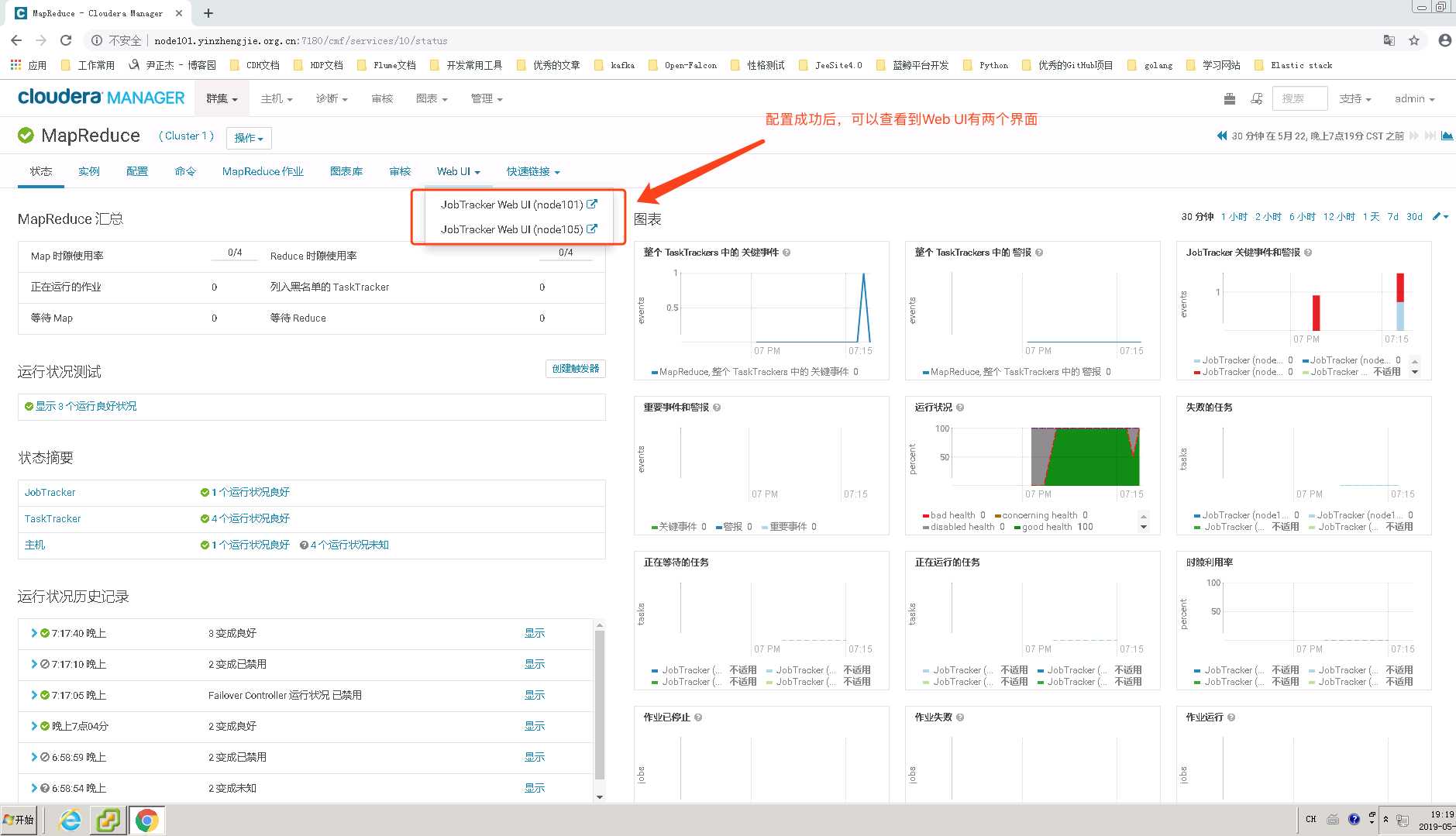The image size is (1456, 836).
Task: Click the help icon beside 作业运行
Action: [x=1231, y=717]
